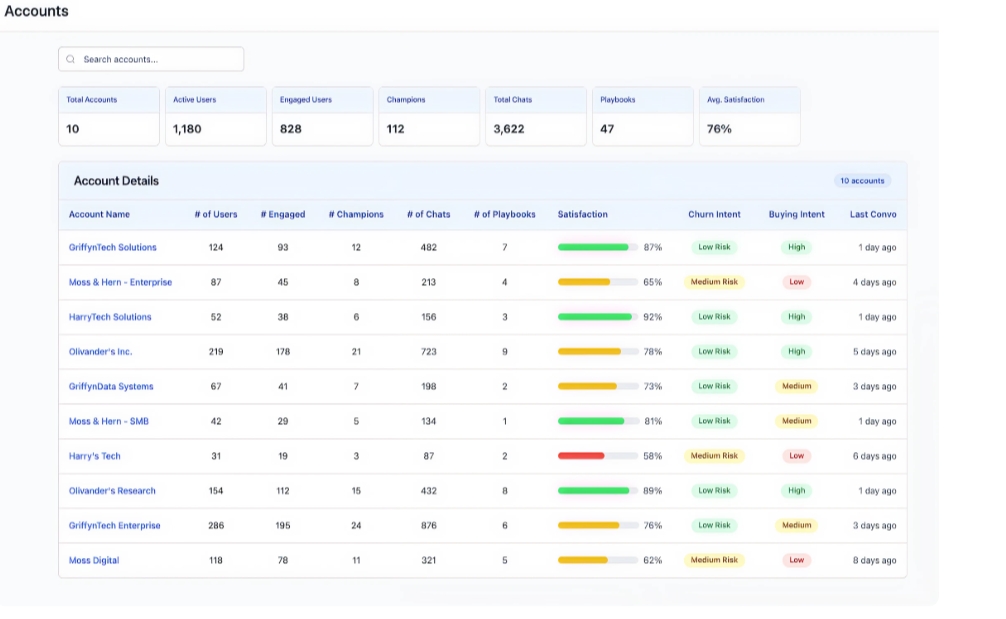
Task: Focus the Search accounts field
Action: pos(151,59)
